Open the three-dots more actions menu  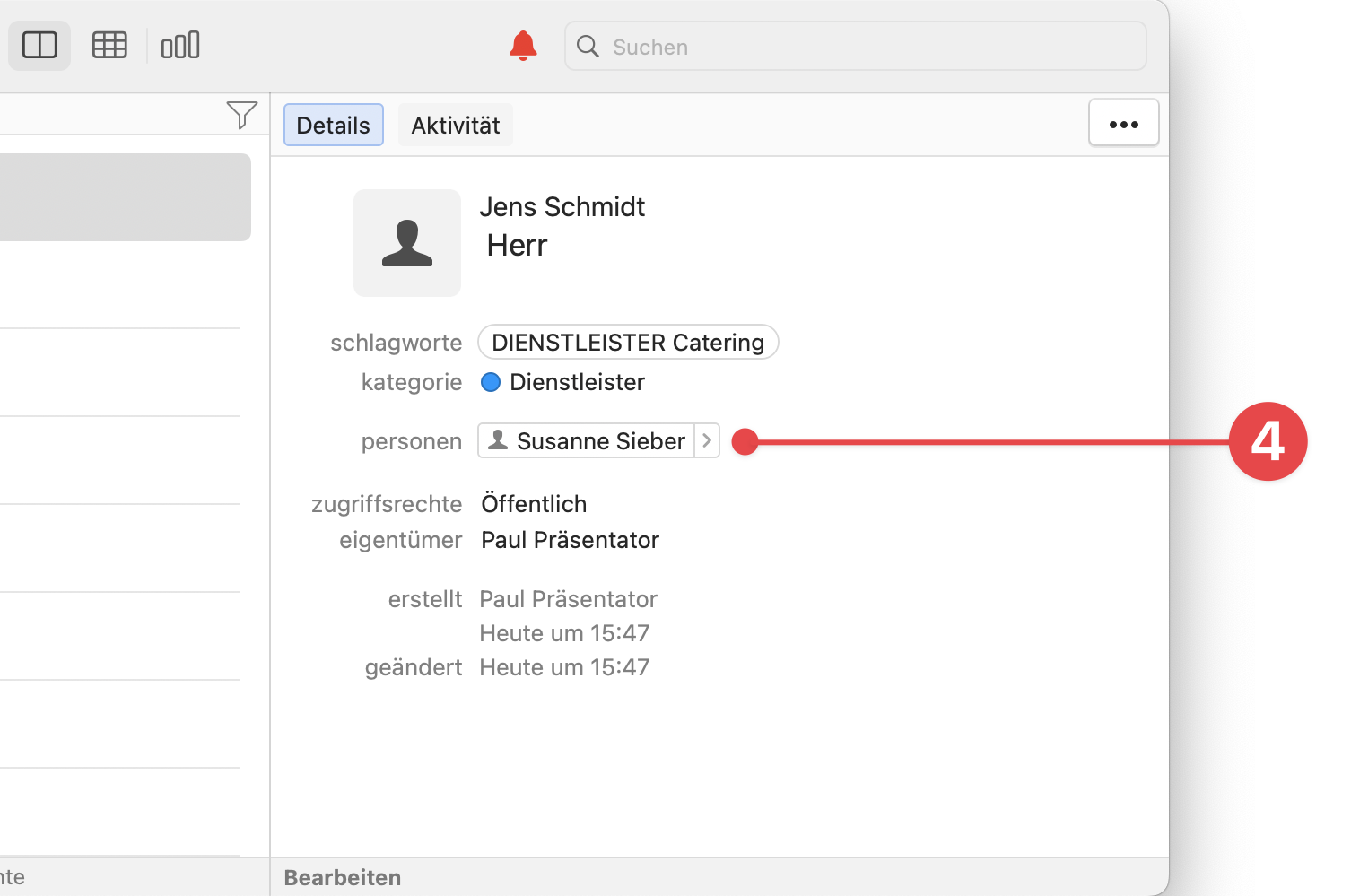[1123, 123]
